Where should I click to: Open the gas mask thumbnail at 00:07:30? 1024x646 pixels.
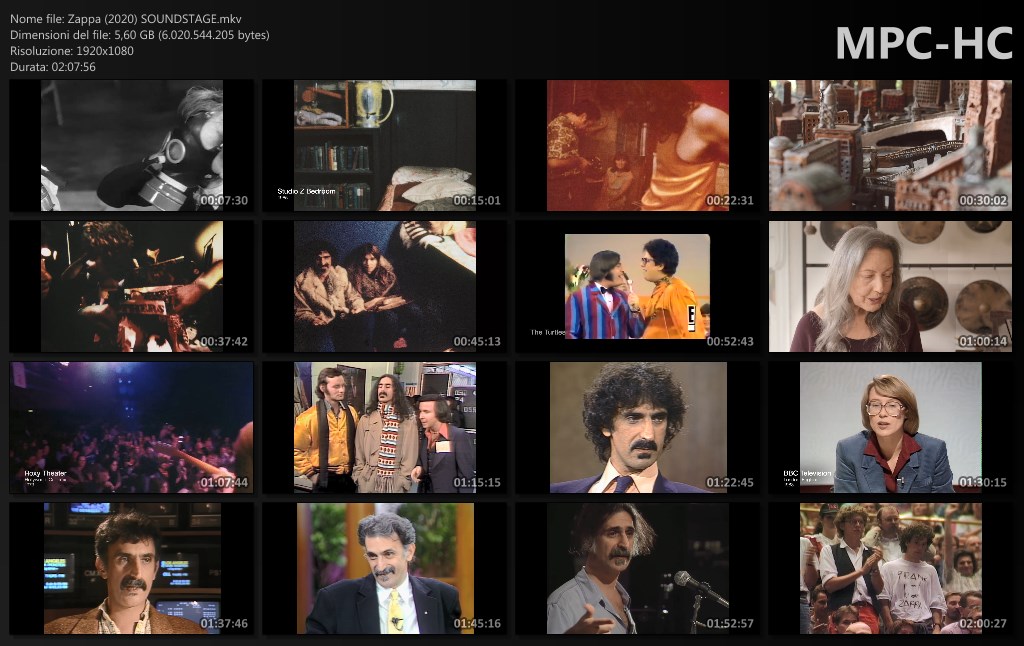click(x=132, y=146)
